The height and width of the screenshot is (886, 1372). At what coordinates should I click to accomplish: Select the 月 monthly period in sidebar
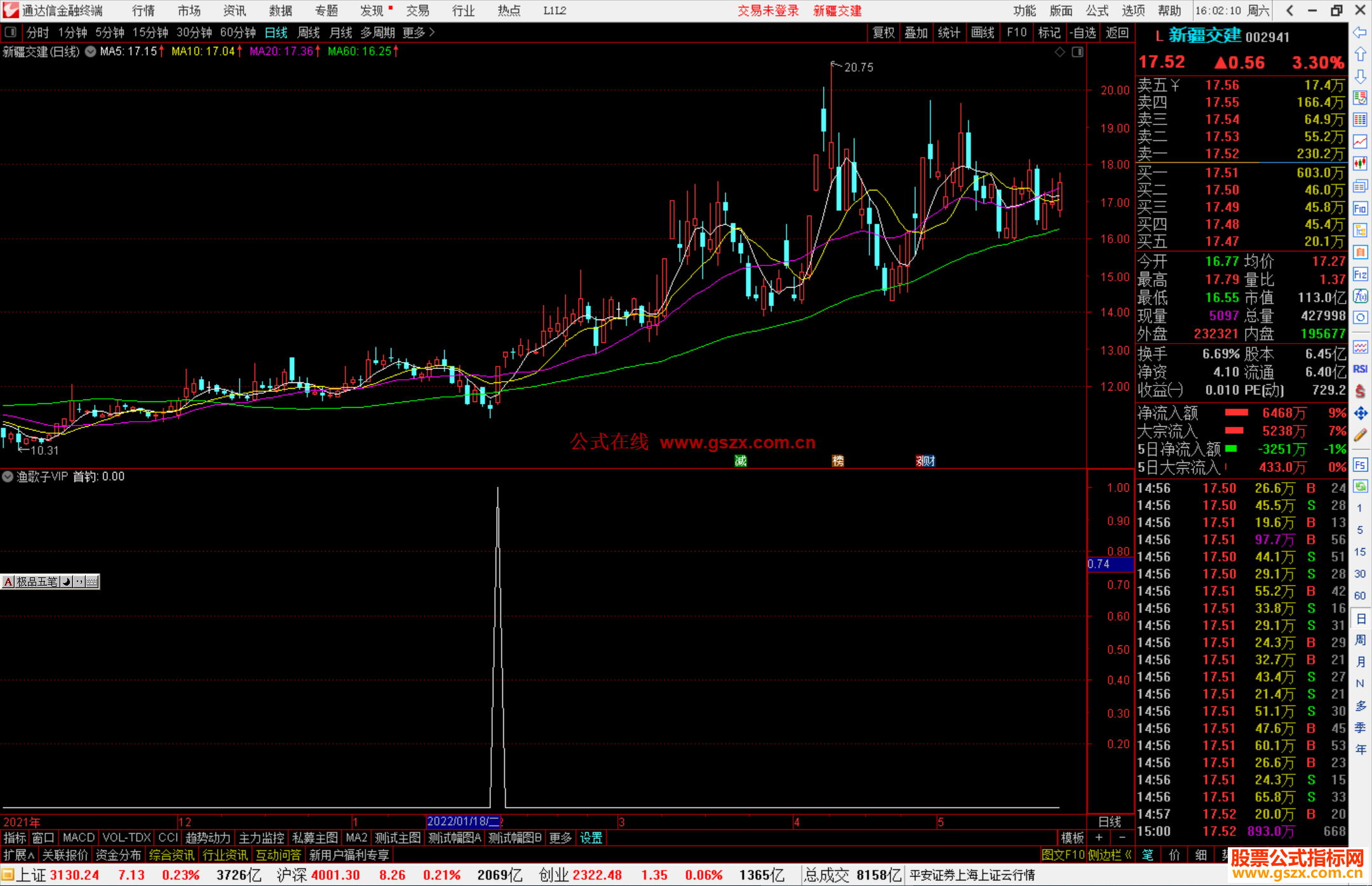(1360, 662)
